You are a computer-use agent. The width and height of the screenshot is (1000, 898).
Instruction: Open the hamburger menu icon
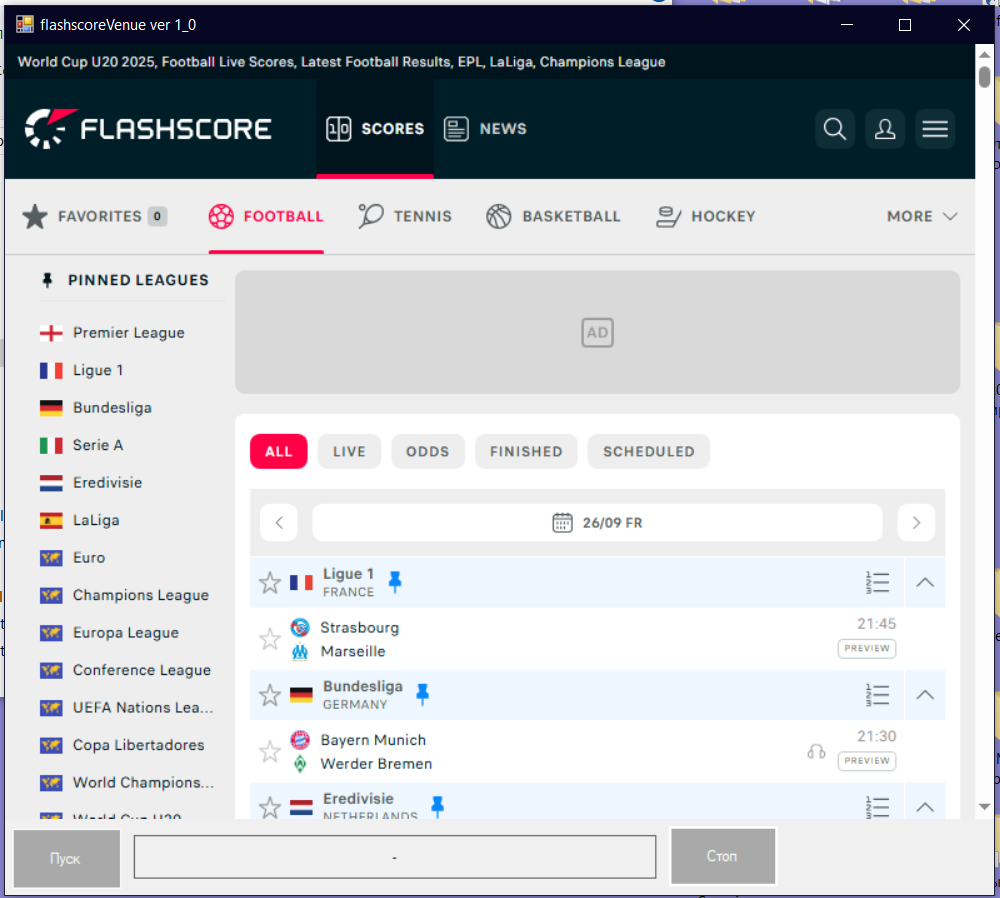pos(935,129)
